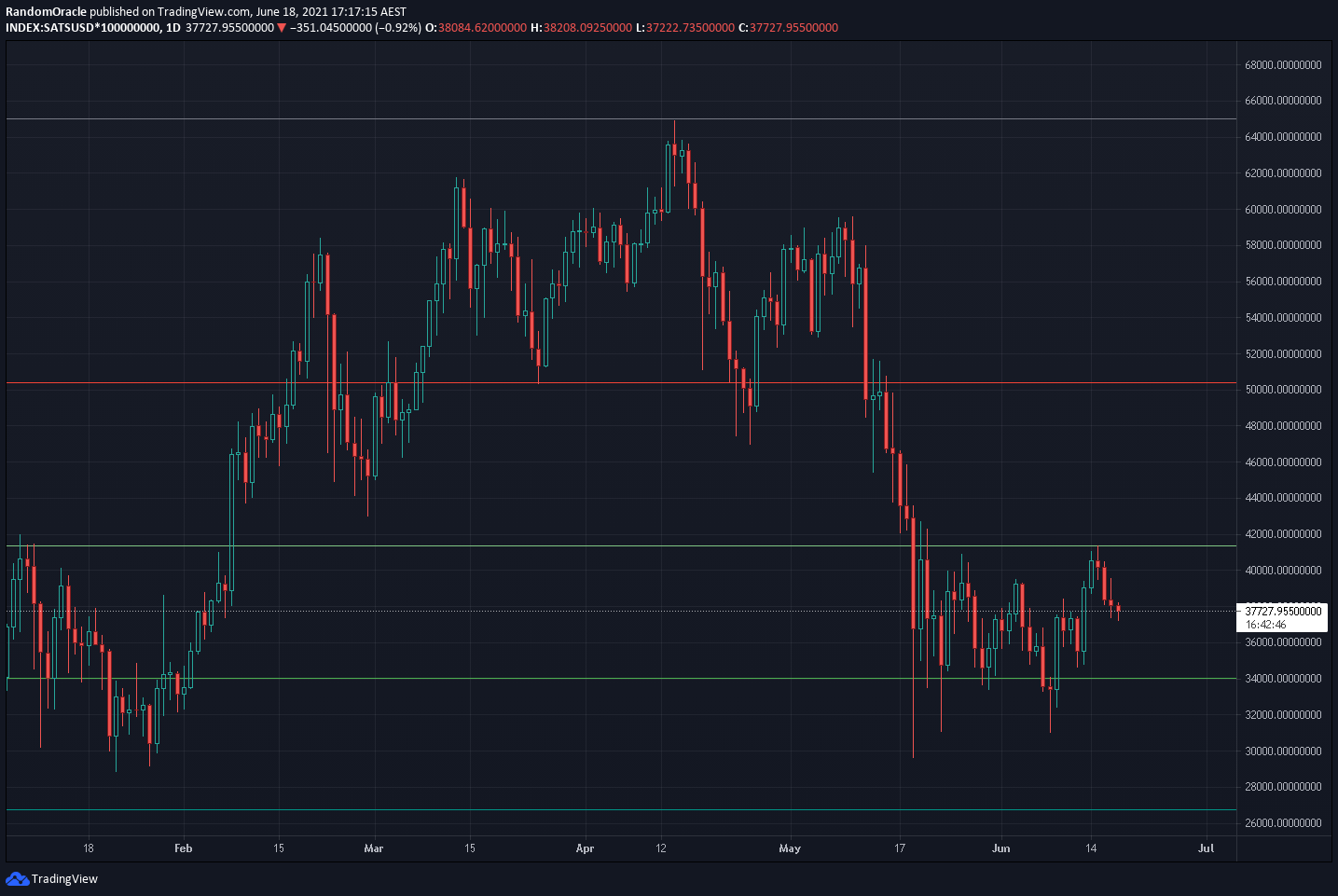Select the teal horizontal line near 27000
The image size is (1338, 896).
(x=621, y=809)
